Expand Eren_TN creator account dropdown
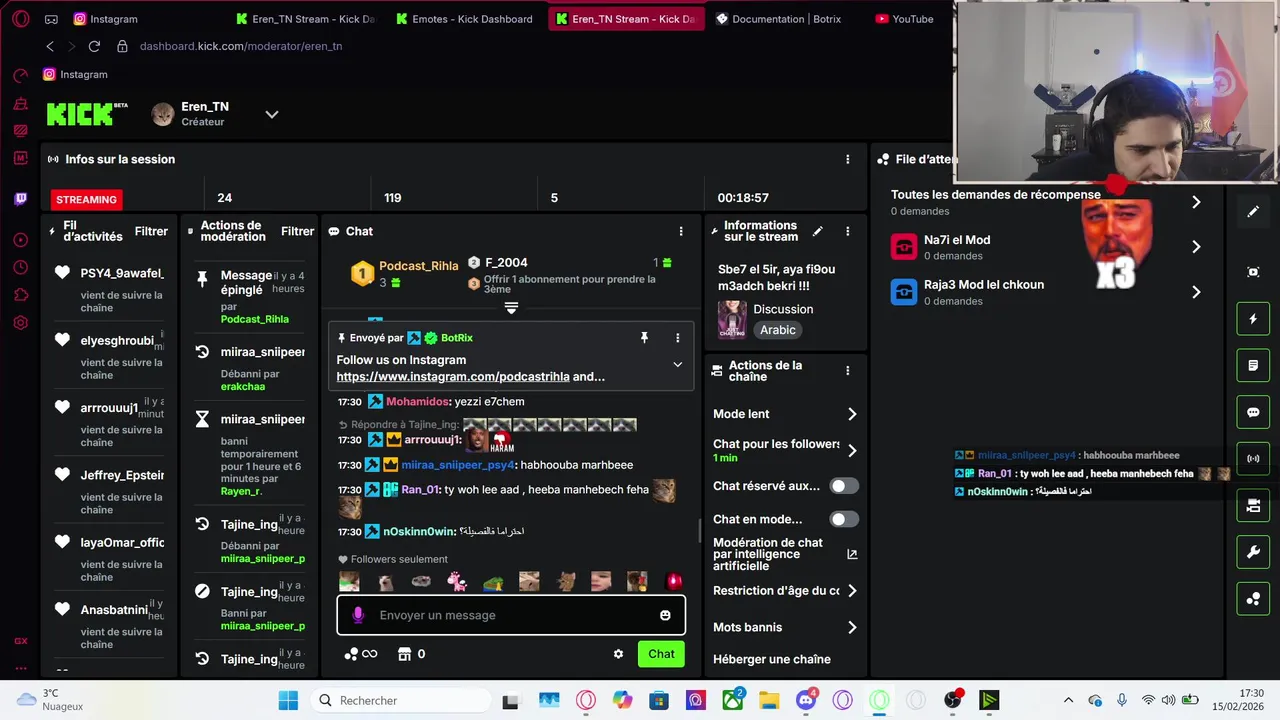The height and width of the screenshot is (720, 1280). point(271,114)
